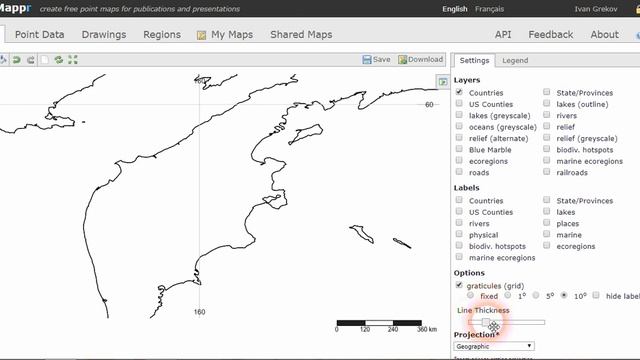The height and width of the screenshot is (360, 640).
Task: Click the green undo arrow icon
Action: click(16, 60)
